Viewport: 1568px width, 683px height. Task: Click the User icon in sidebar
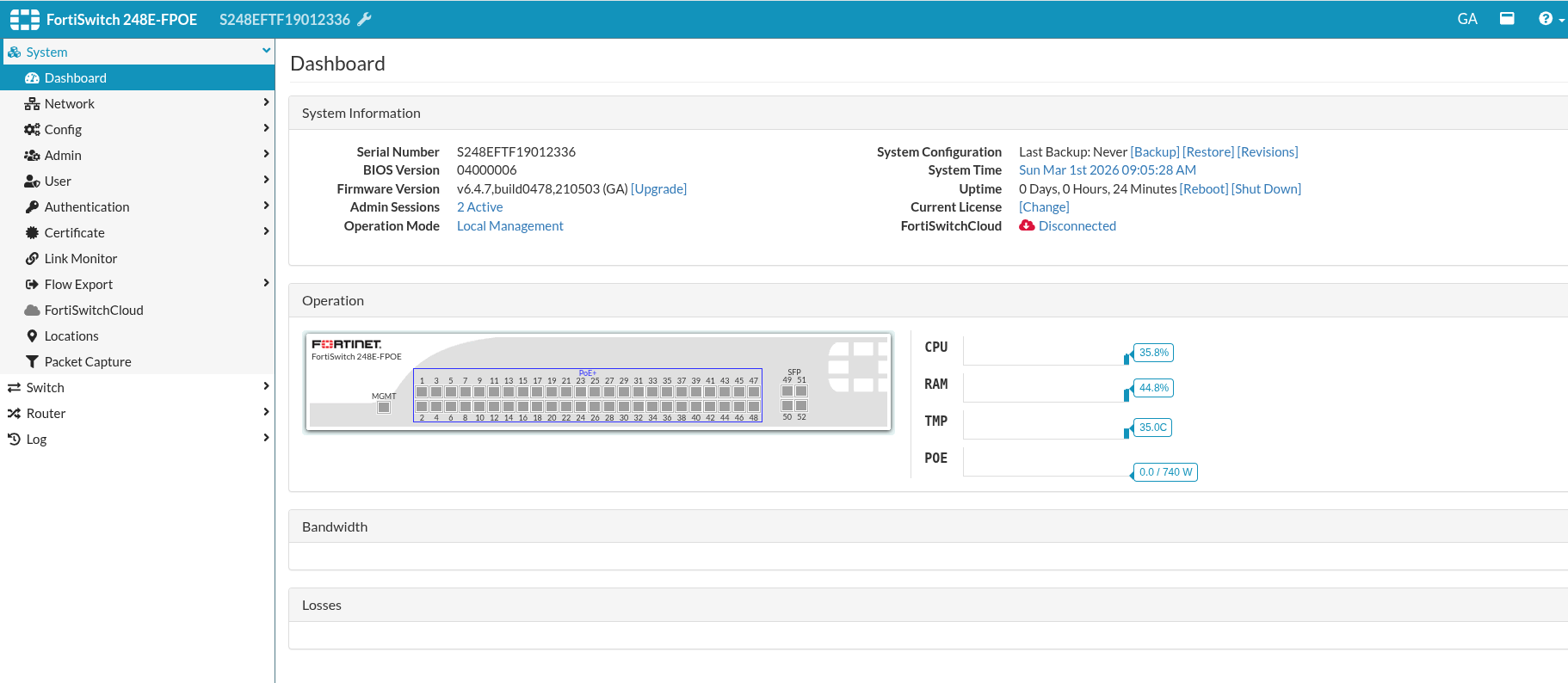click(32, 181)
